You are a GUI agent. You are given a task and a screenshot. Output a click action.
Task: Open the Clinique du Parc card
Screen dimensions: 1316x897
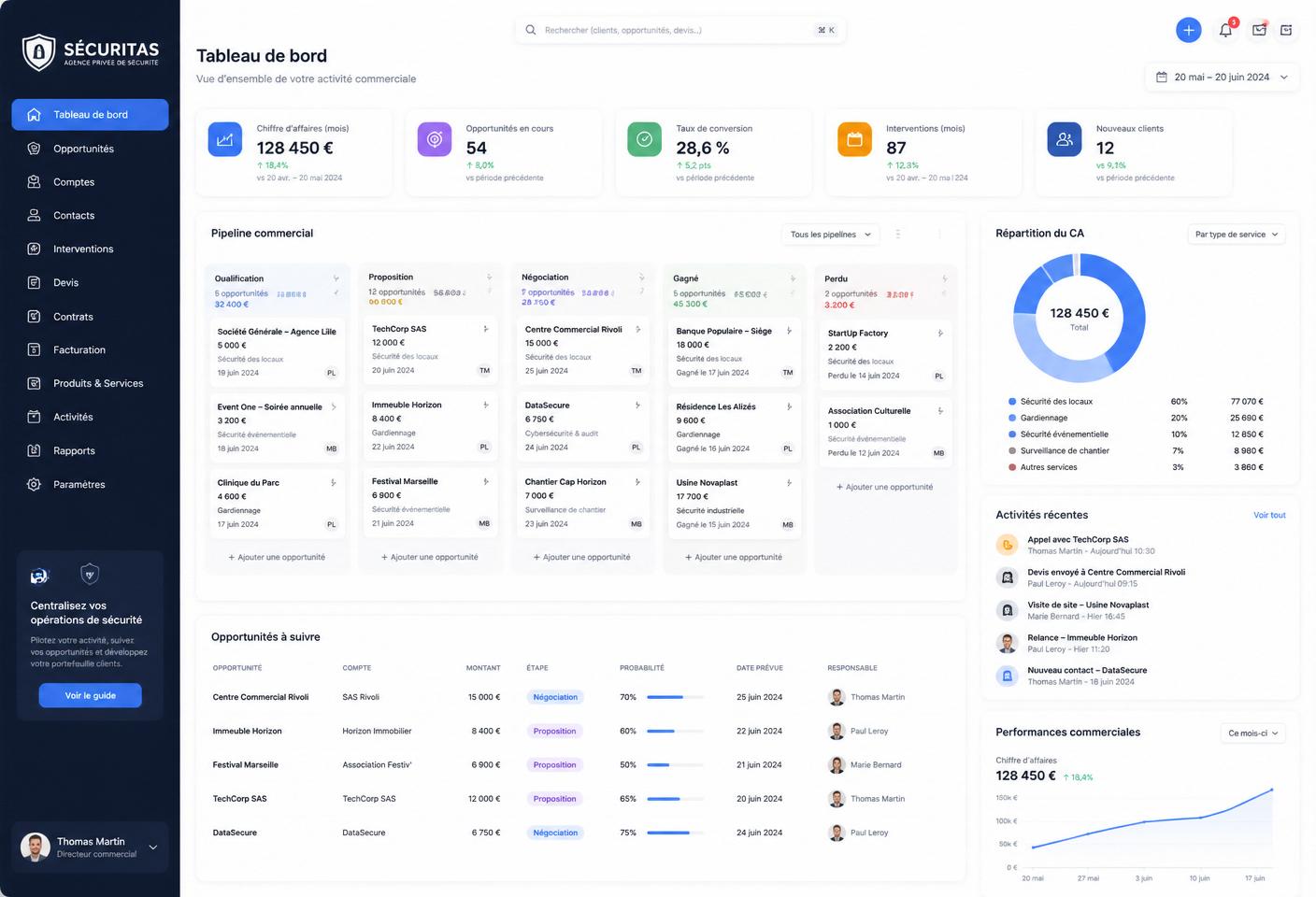coord(277,503)
